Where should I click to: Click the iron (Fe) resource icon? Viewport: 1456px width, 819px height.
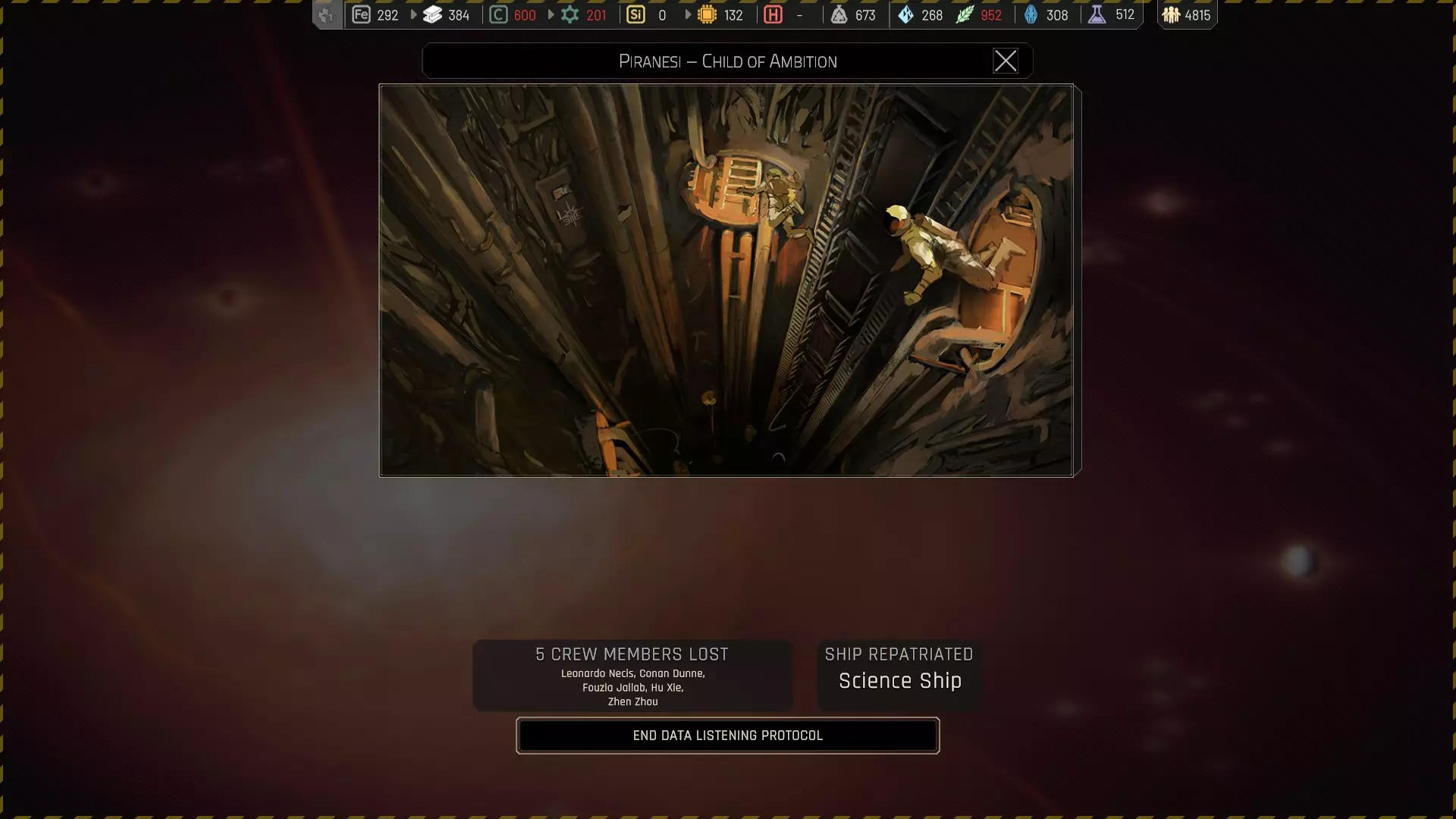pyautogui.click(x=361, y=14)
